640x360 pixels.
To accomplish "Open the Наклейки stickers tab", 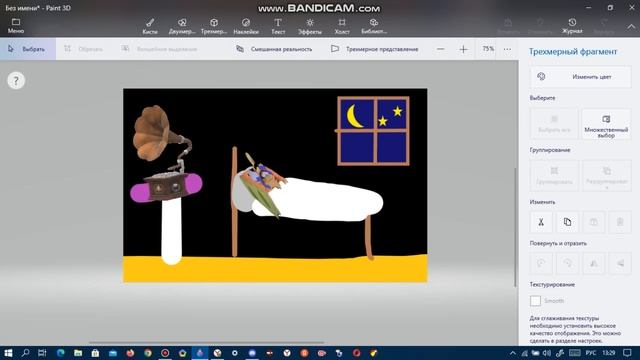I will tap(246, 26).
